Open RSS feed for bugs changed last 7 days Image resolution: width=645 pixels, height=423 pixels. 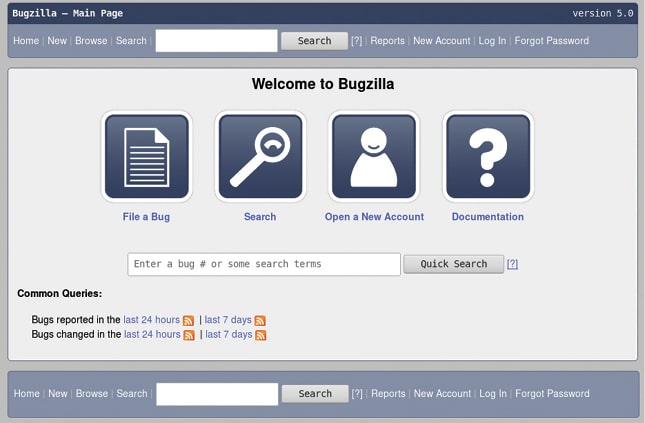(x=261, y=335)
